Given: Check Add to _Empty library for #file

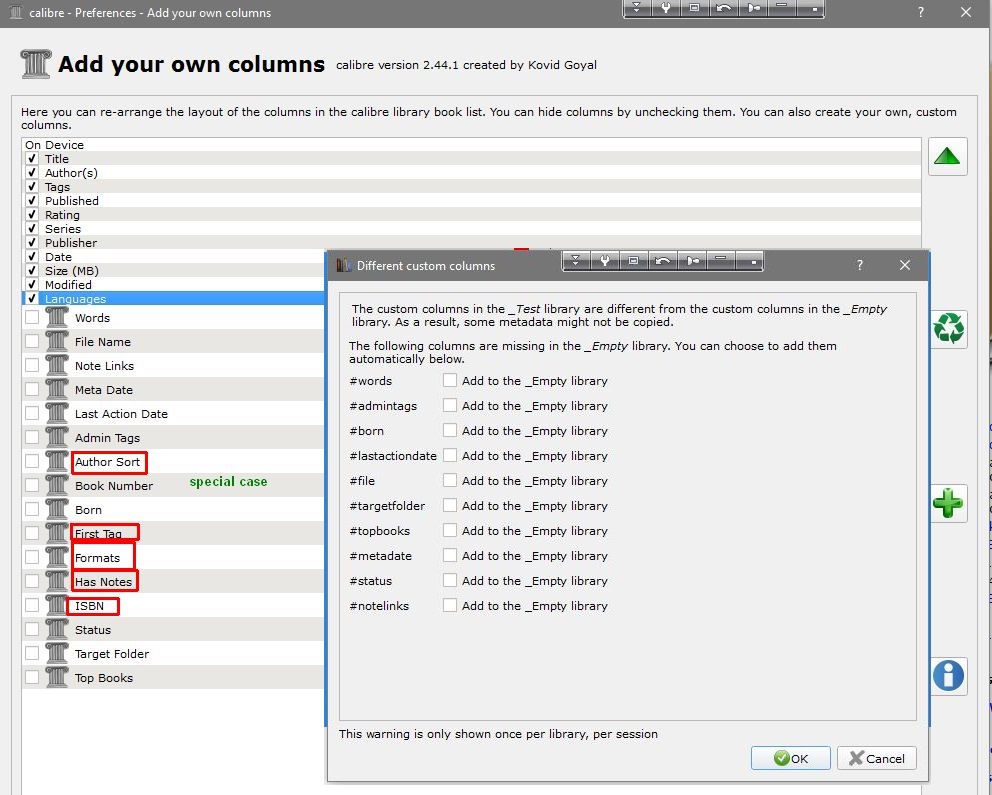Looking at the screenshot, I should tap(450, 480).
